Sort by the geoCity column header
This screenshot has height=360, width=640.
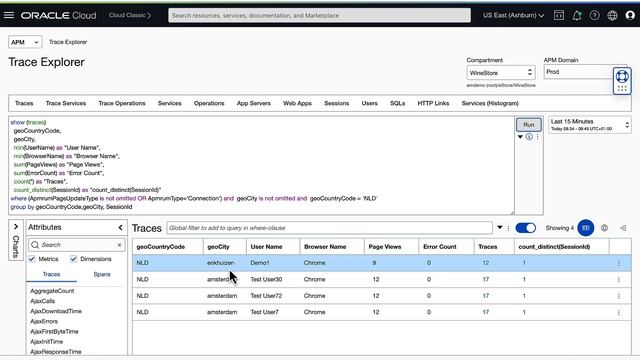click(218, 247)
